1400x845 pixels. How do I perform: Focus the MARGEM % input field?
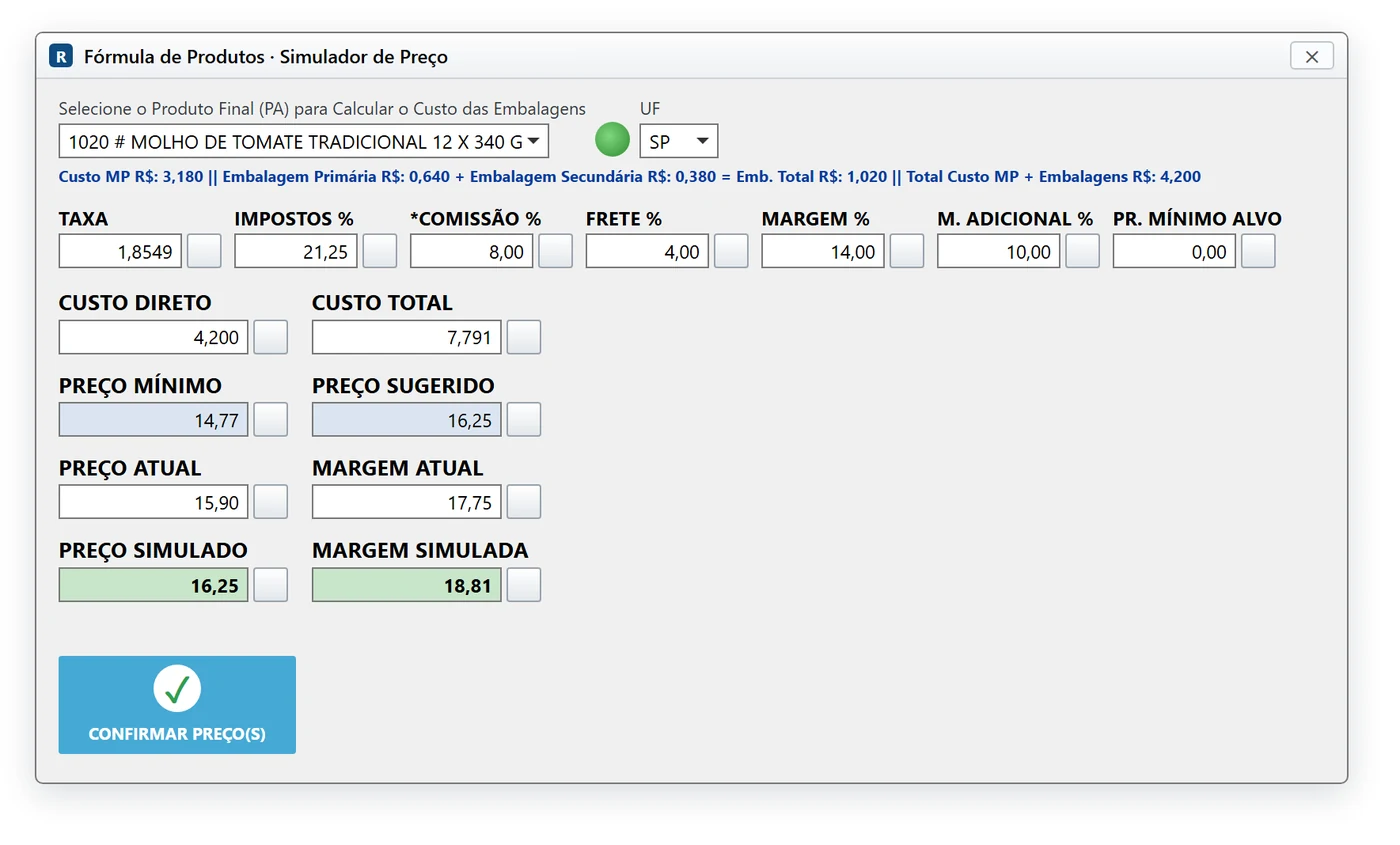pyautogui.click(x=823, y=252)
